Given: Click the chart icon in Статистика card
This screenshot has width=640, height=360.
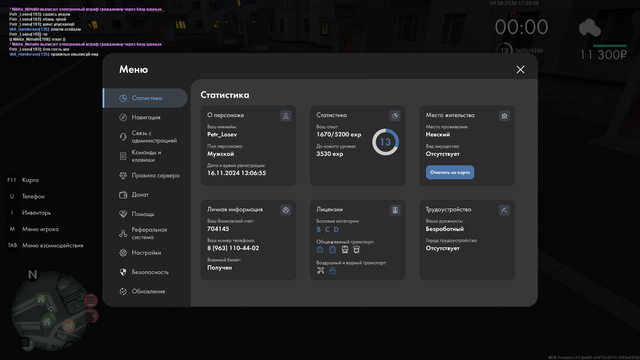Looking at the screenshot, I should tap(395, 116).
